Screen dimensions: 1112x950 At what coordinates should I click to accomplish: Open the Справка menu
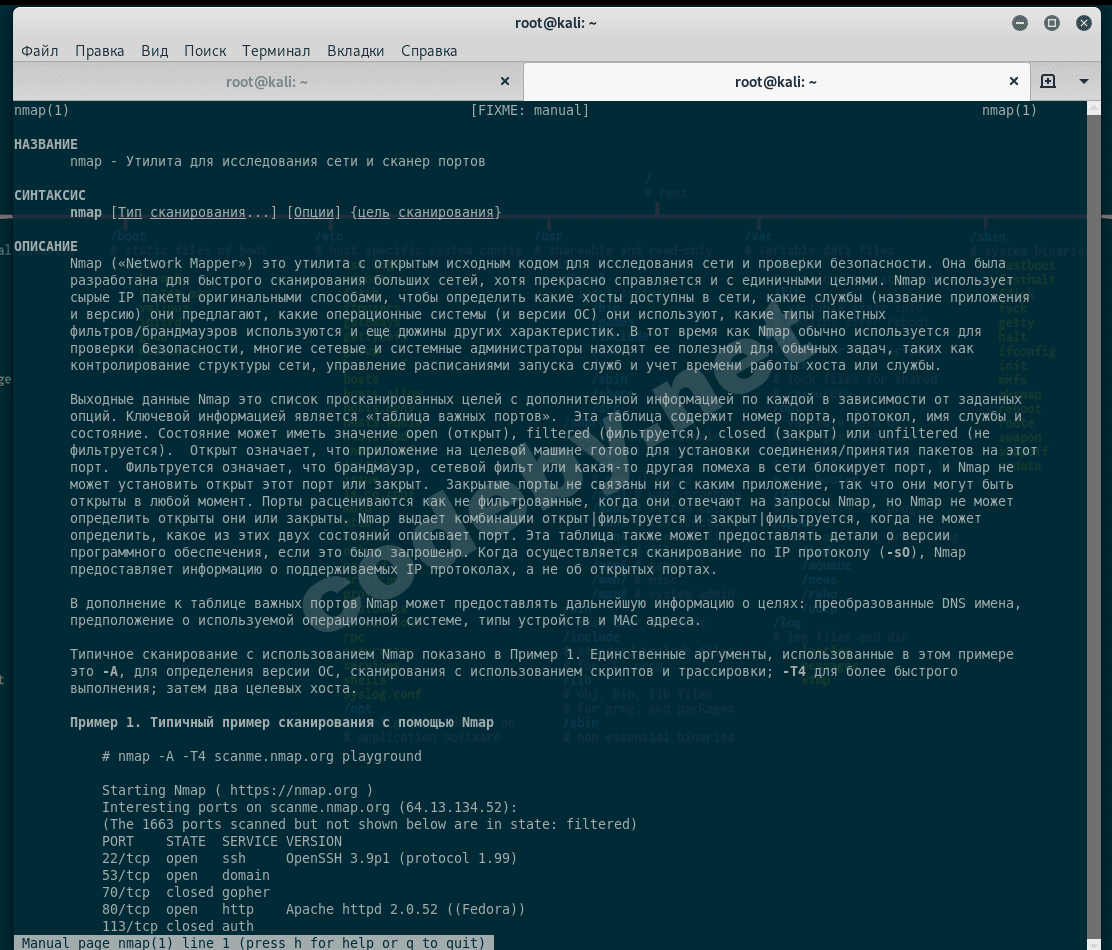(429, 51)
